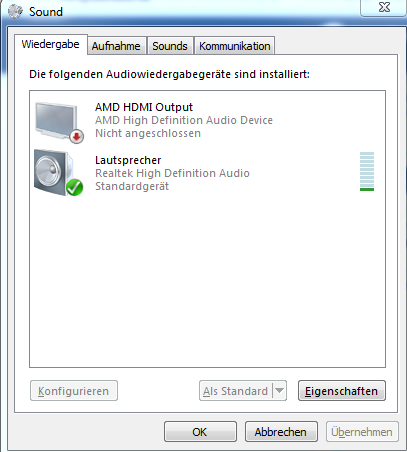
Task: Open Eigenschaften for the selected device
Action: 342,391
